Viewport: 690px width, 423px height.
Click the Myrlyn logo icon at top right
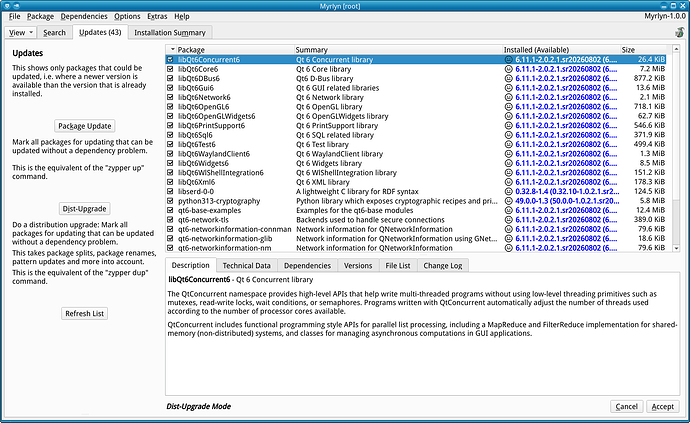679,32
